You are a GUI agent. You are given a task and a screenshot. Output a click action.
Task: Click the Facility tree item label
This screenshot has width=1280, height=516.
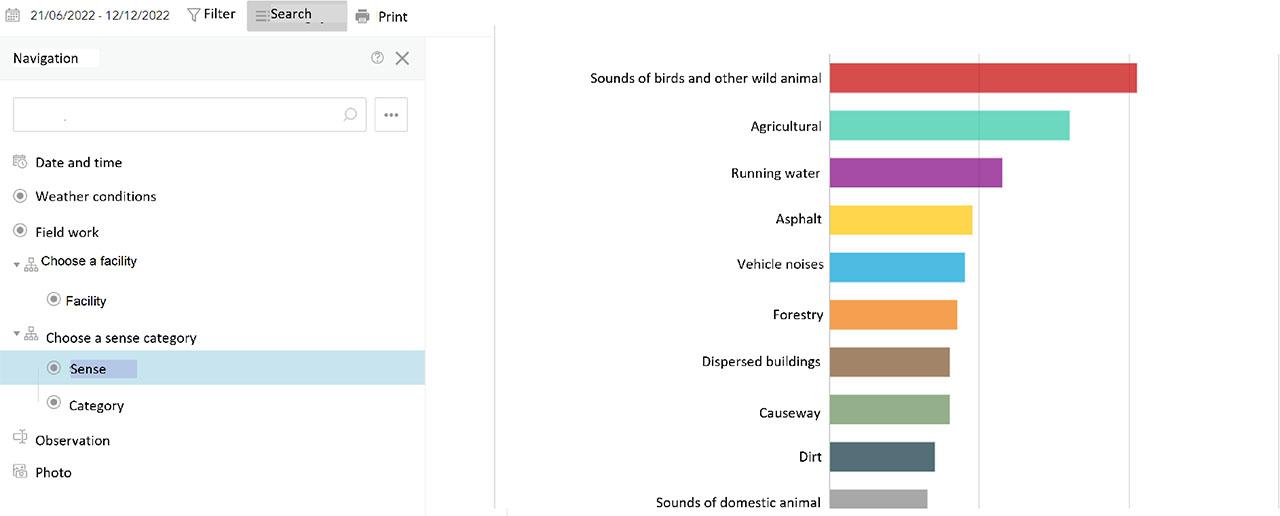point(86,301)
